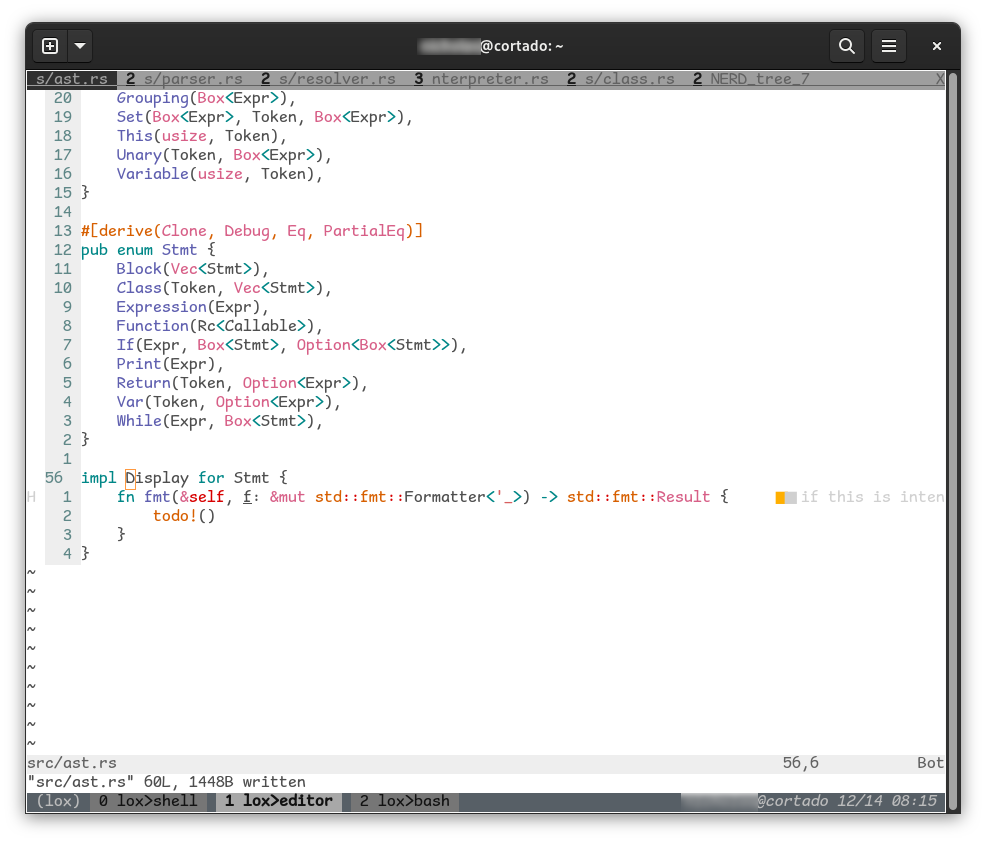Click the orange diagnostic marker square
The image size is (986, 842).
click(x=780, y=497)
